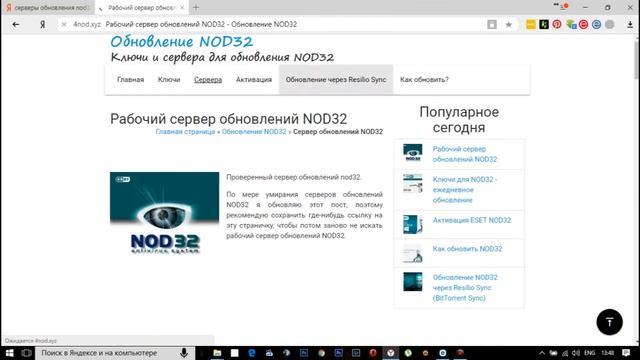The width and height of the screenshot is (640, 360).
Task: Open sidebar link 'Активация ESET NOD32'
Action: (x=472, y=220)
